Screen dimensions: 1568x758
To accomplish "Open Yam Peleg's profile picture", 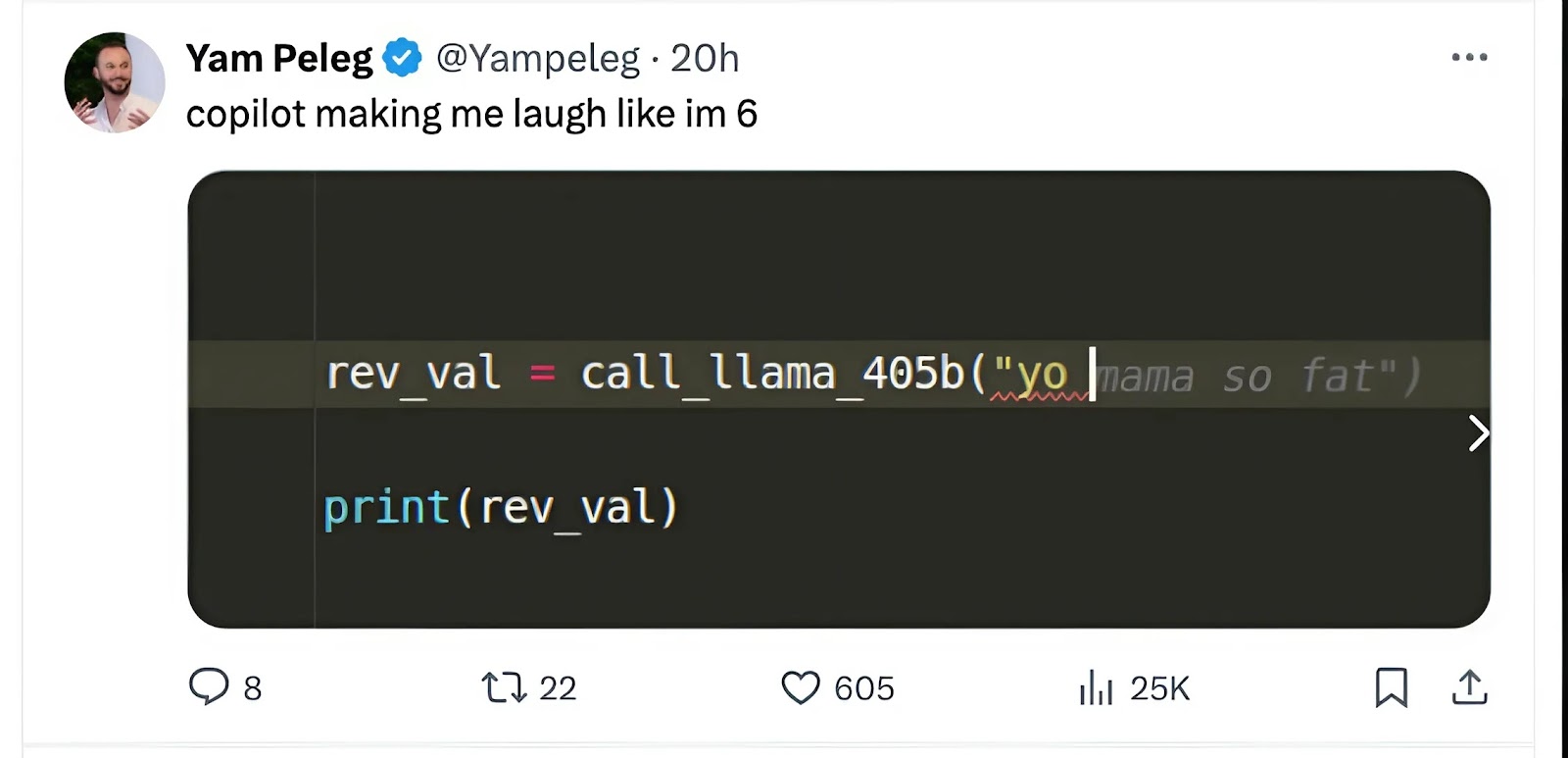I will pyautogui.click(x=115, y=83).
